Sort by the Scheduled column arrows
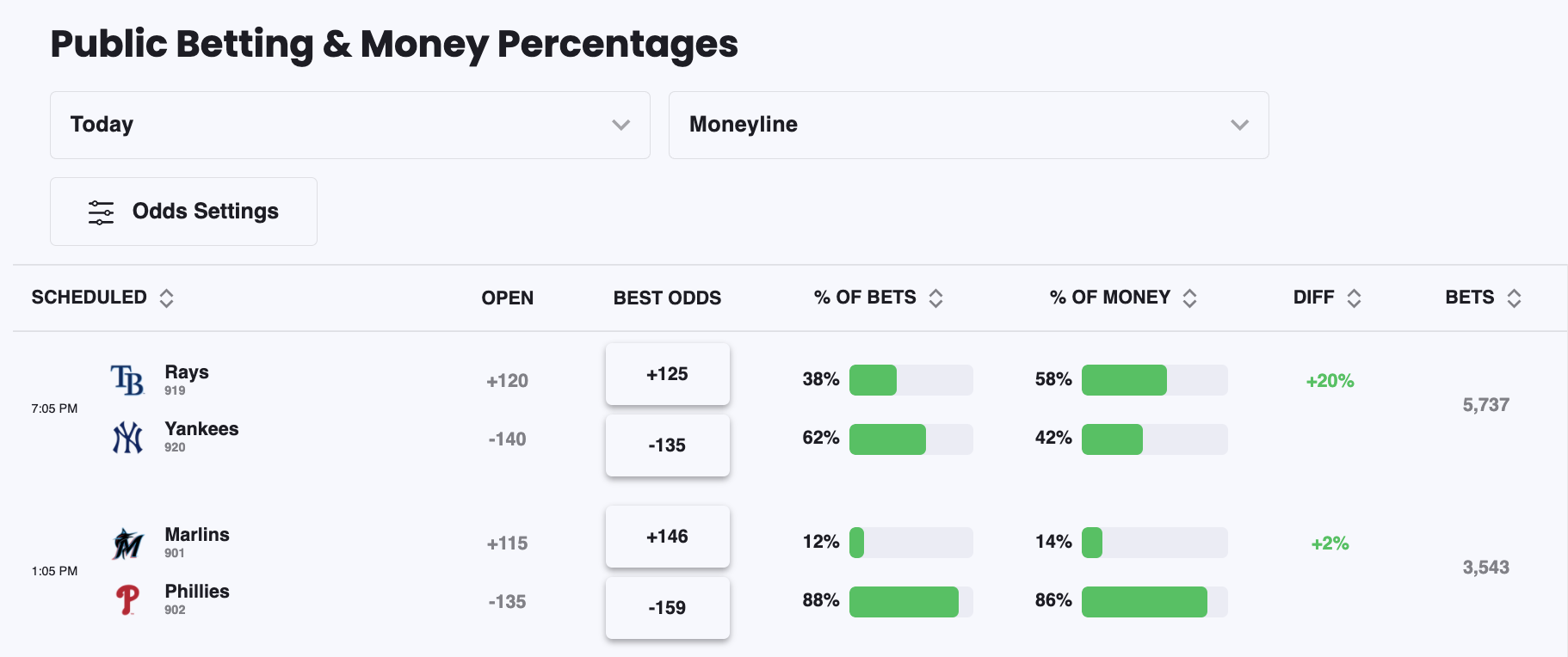Screen dimensions: 1568x657 (x=167, y=298)
